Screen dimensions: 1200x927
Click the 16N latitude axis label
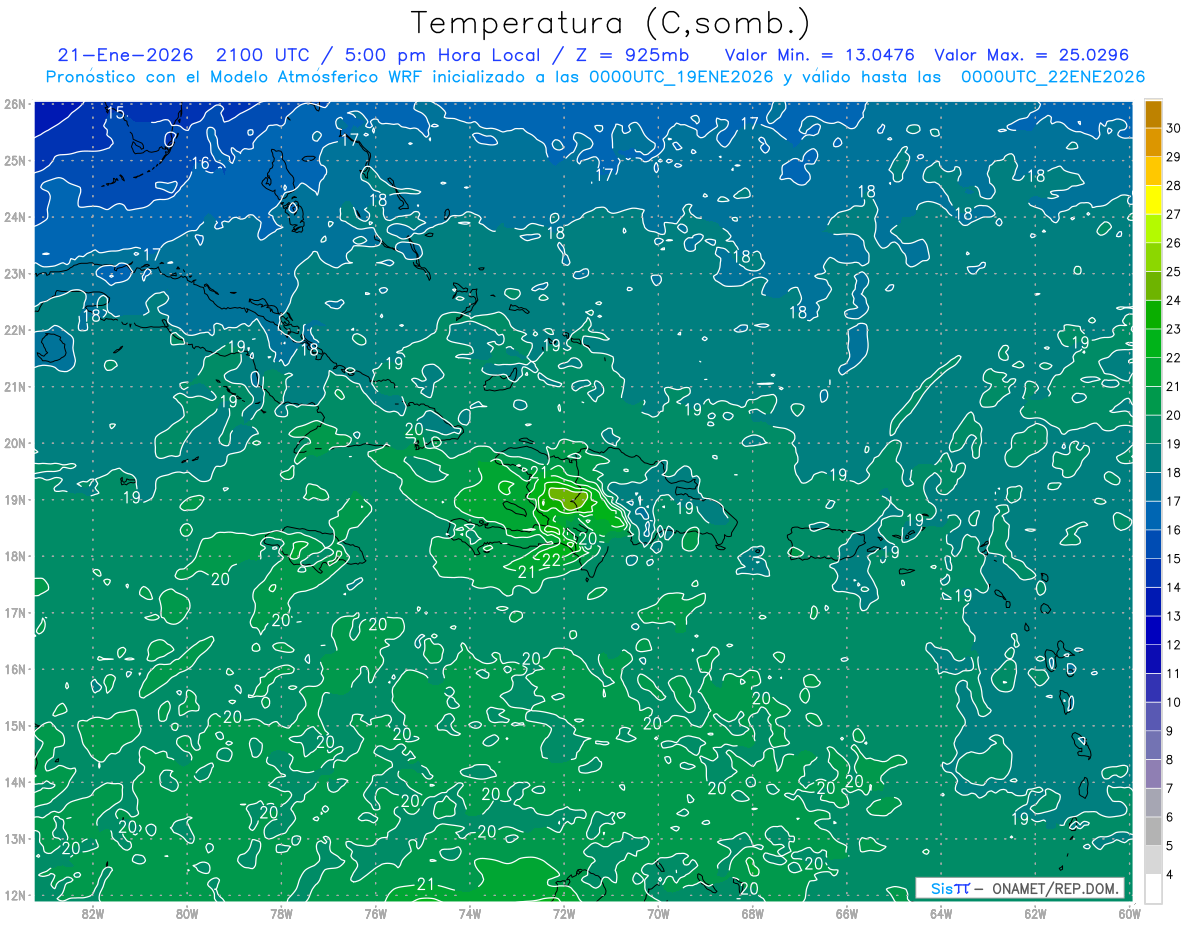[15, 669]
